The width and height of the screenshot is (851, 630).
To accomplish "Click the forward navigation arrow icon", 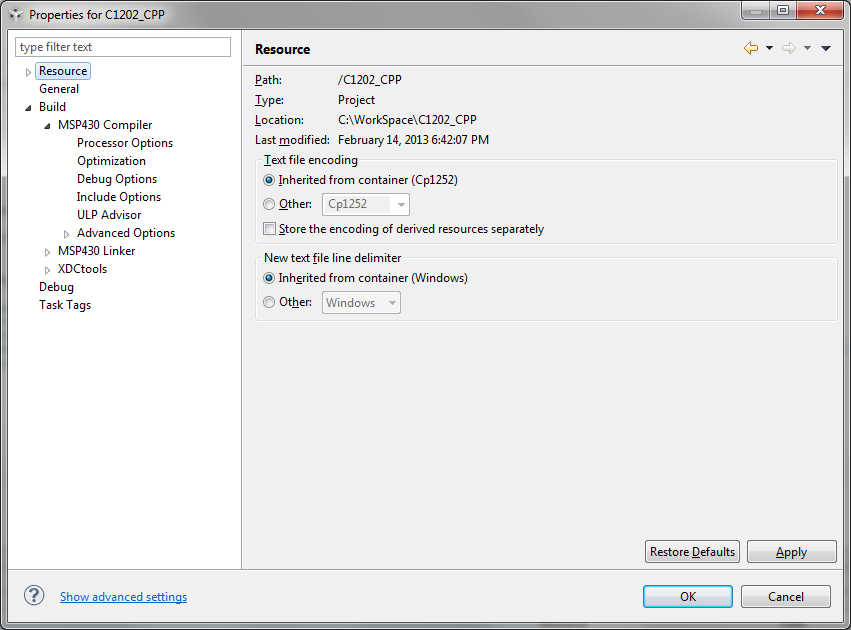I will [x=788, y=48].
